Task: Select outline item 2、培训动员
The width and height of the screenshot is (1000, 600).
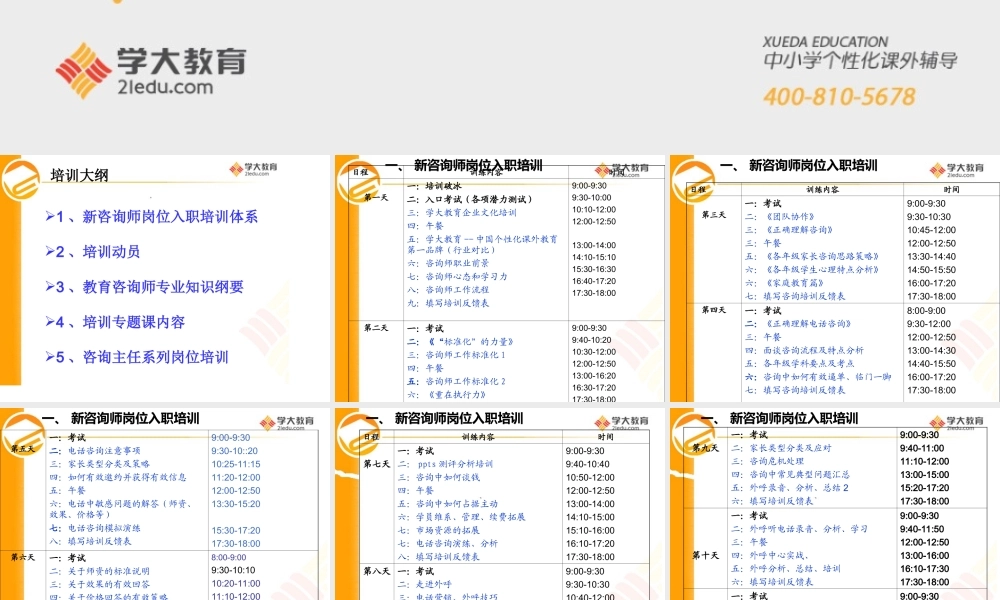Action: (92, 252)
